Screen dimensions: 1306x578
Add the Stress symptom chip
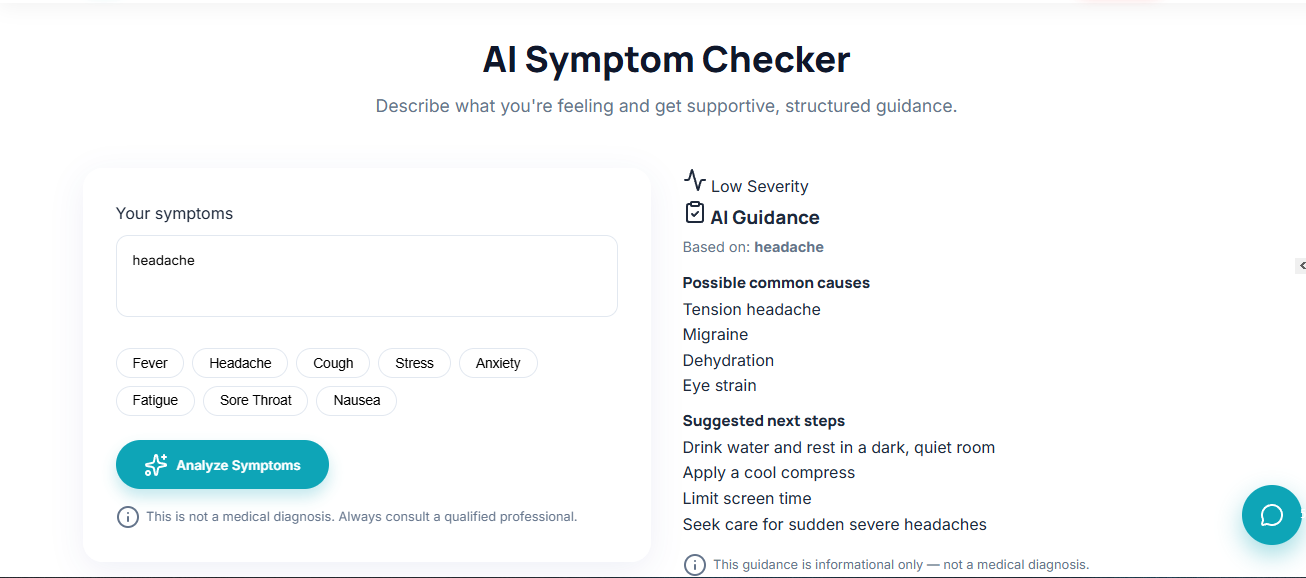414,363
